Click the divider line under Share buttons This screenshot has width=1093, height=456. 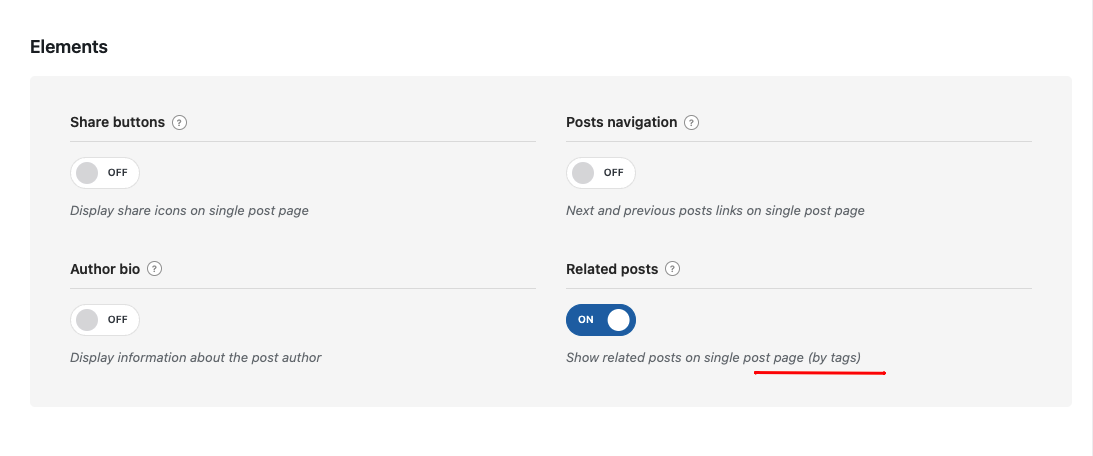coord(303,142)
